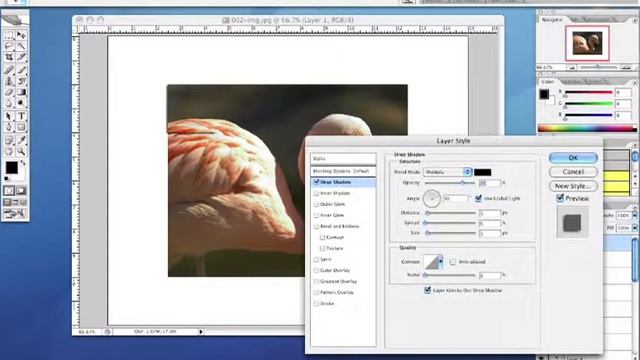
Task: Select Blending Options: Default entry
Action: click(343, 171)
